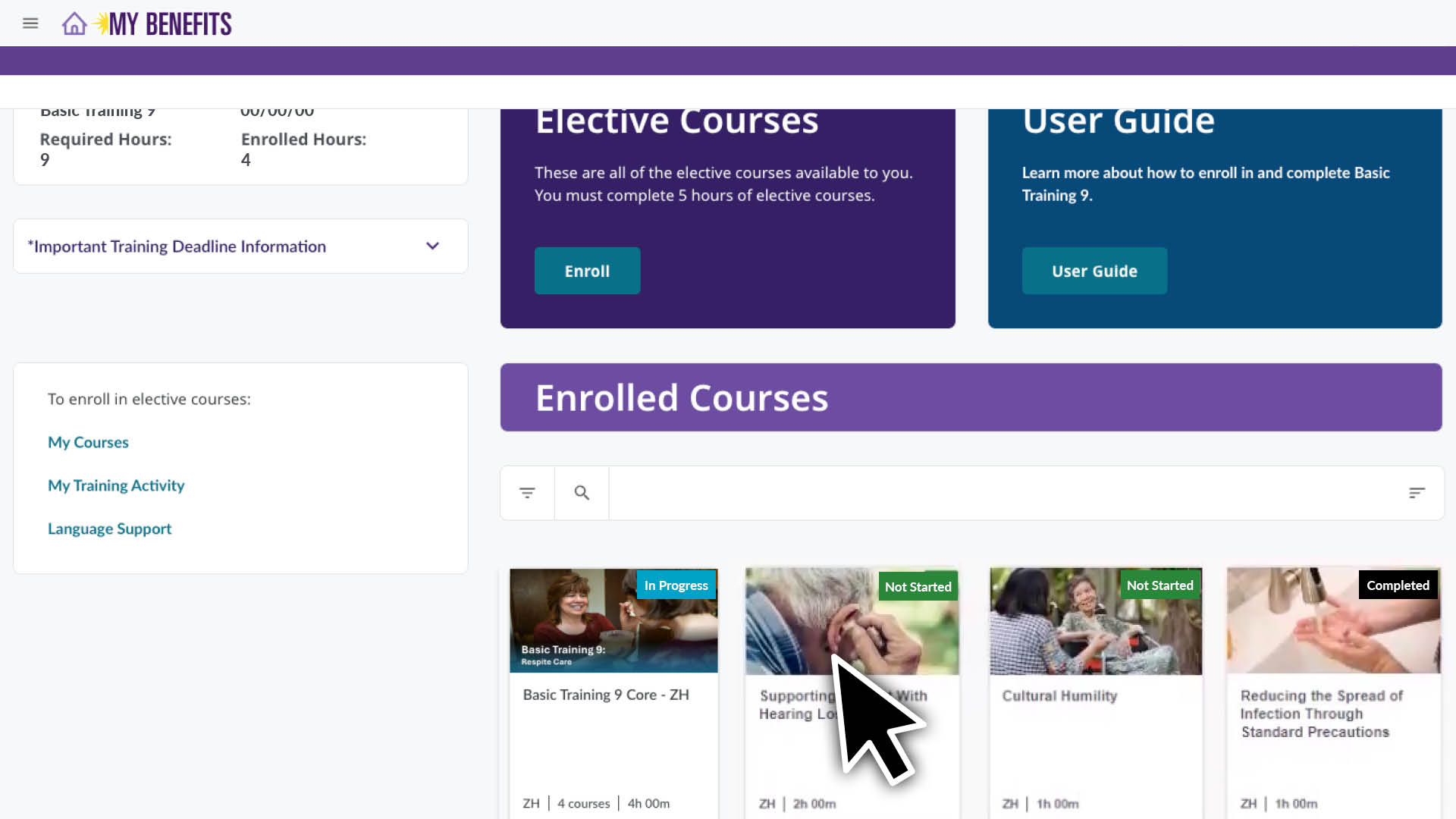Click the home icon in header
This screenshot has height=819, width=1456.
click(74, 24)
